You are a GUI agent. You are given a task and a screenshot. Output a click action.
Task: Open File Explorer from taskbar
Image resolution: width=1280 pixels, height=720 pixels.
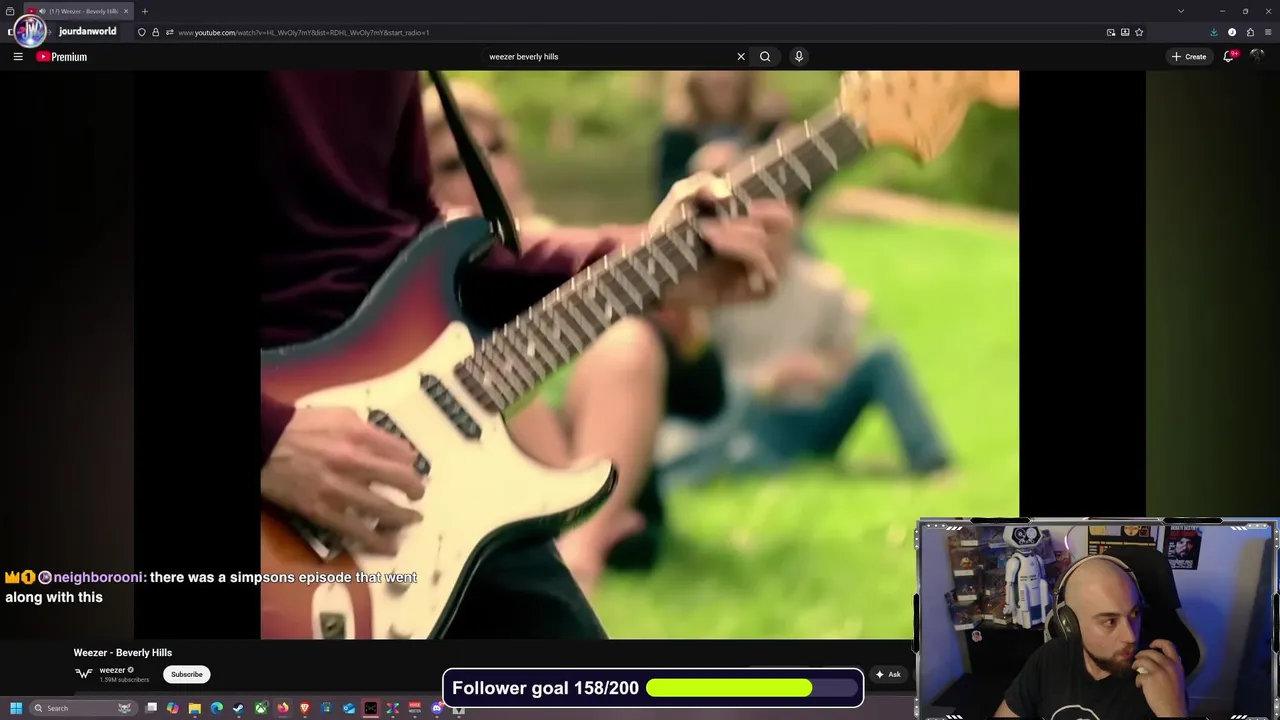coord(195,708)
